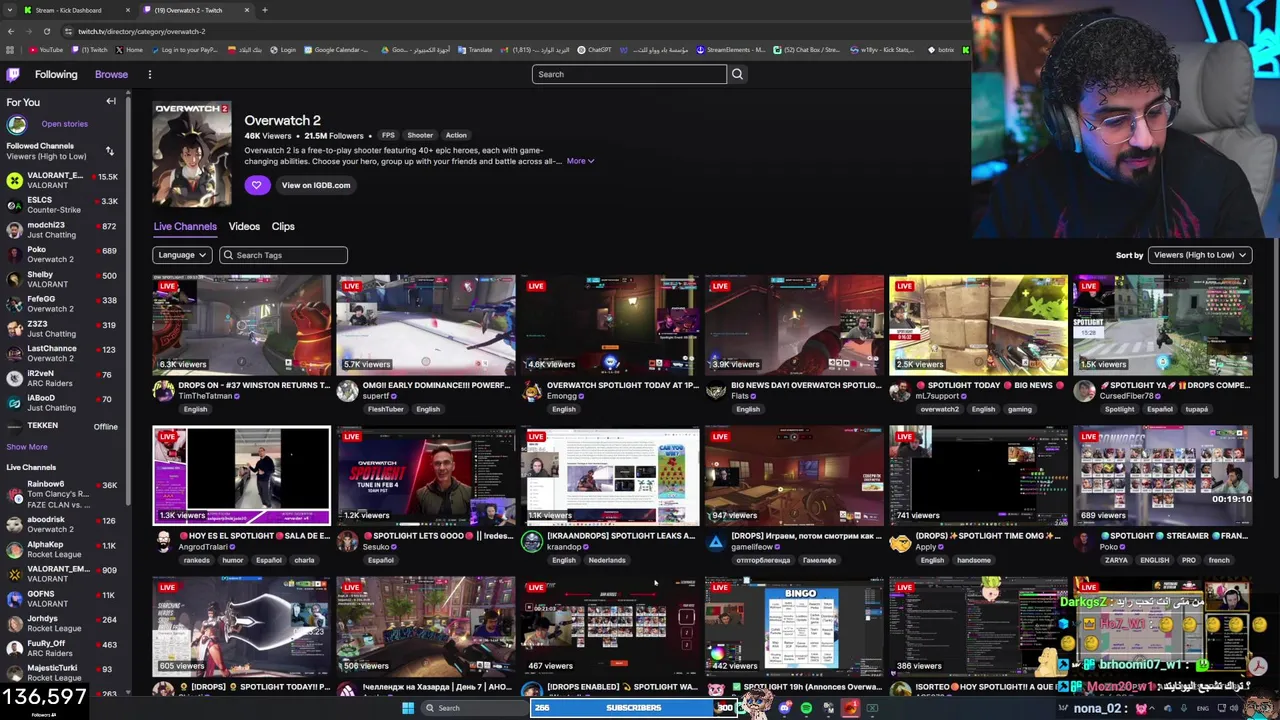The width and height of the screenshot is (1280, 720).
Task: Click the Windows Start button
Action: pyautogui.click(x=408, y=708)
